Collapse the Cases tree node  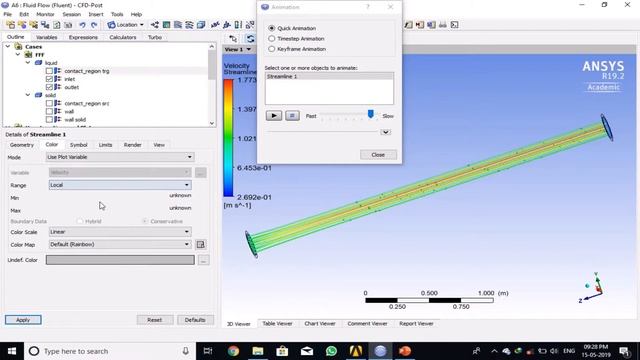(x=8, y=47)
